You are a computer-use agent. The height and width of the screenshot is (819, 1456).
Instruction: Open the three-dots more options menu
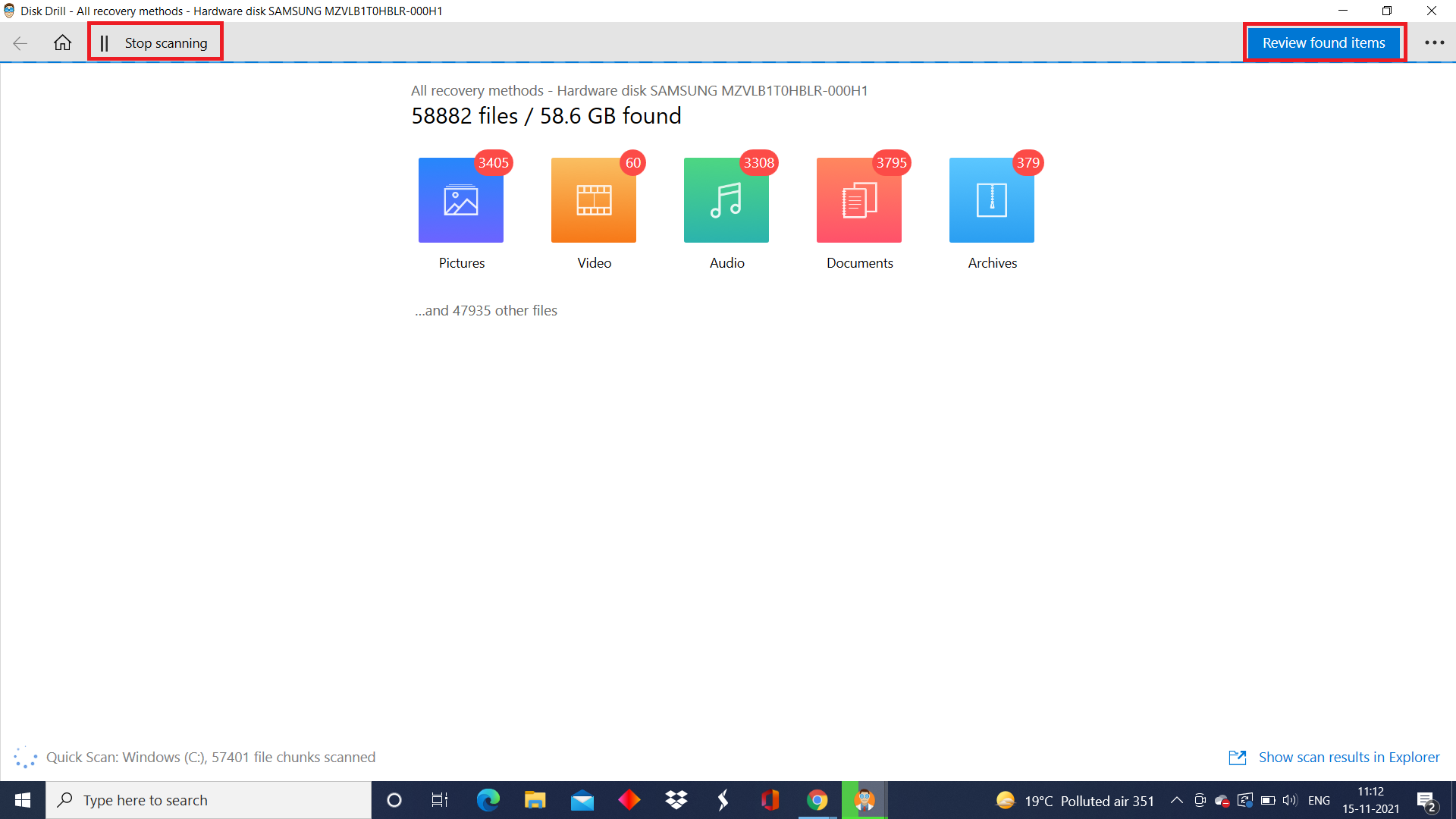[1434, 42]
